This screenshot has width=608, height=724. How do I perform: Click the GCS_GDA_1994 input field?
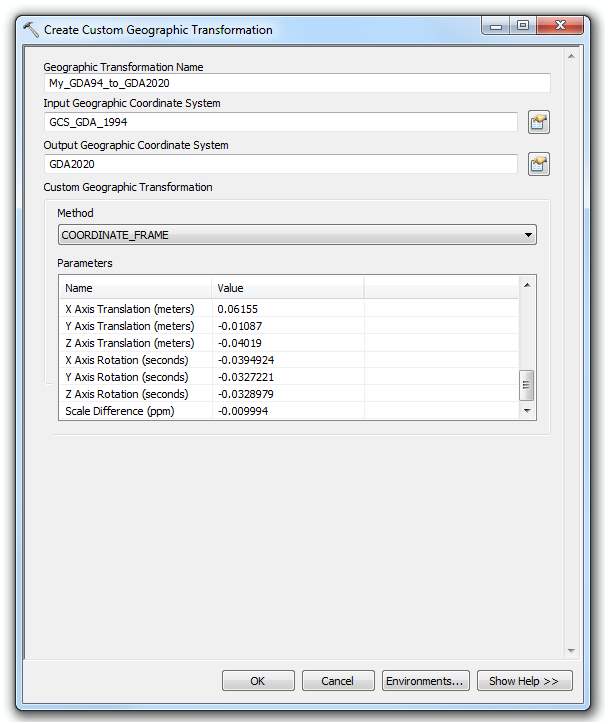pyautogui.click(x=281, y=122)
